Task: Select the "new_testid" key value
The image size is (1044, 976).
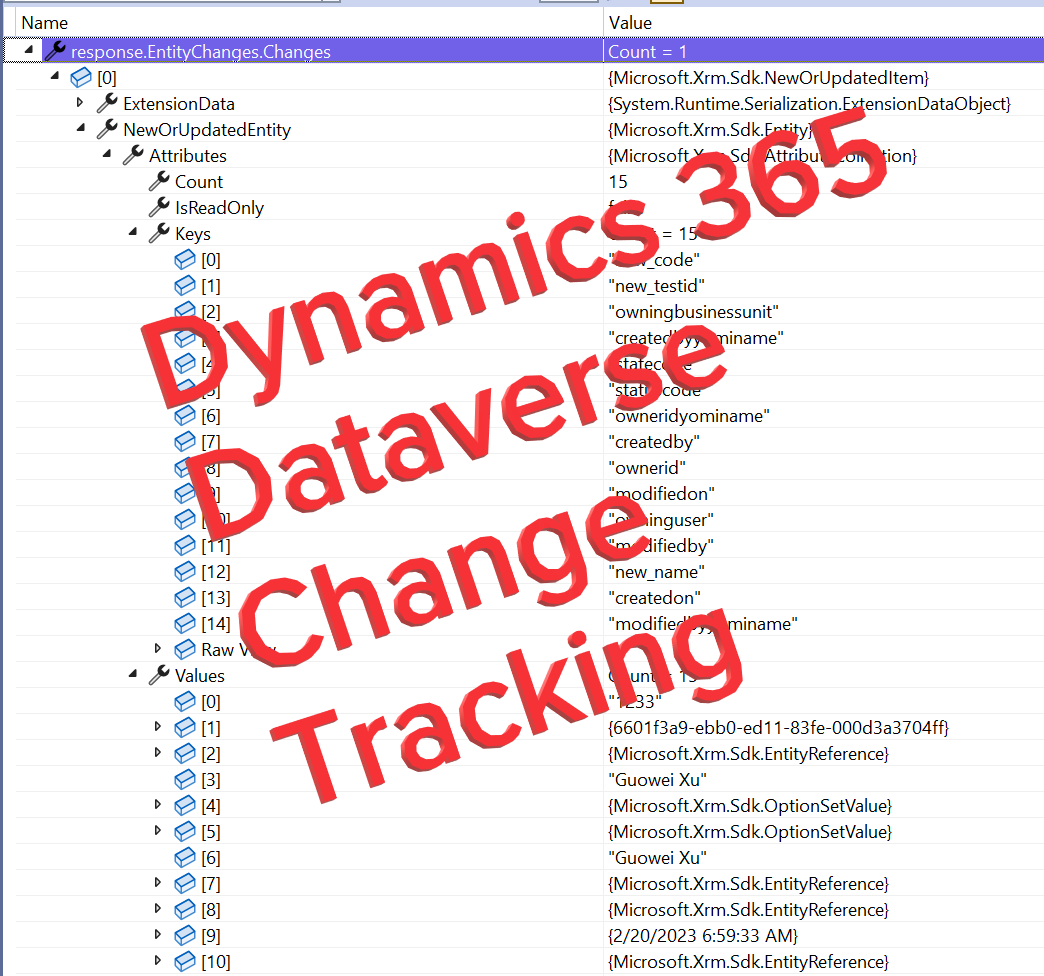Action: pyautogui.click(x=656, y=286)
